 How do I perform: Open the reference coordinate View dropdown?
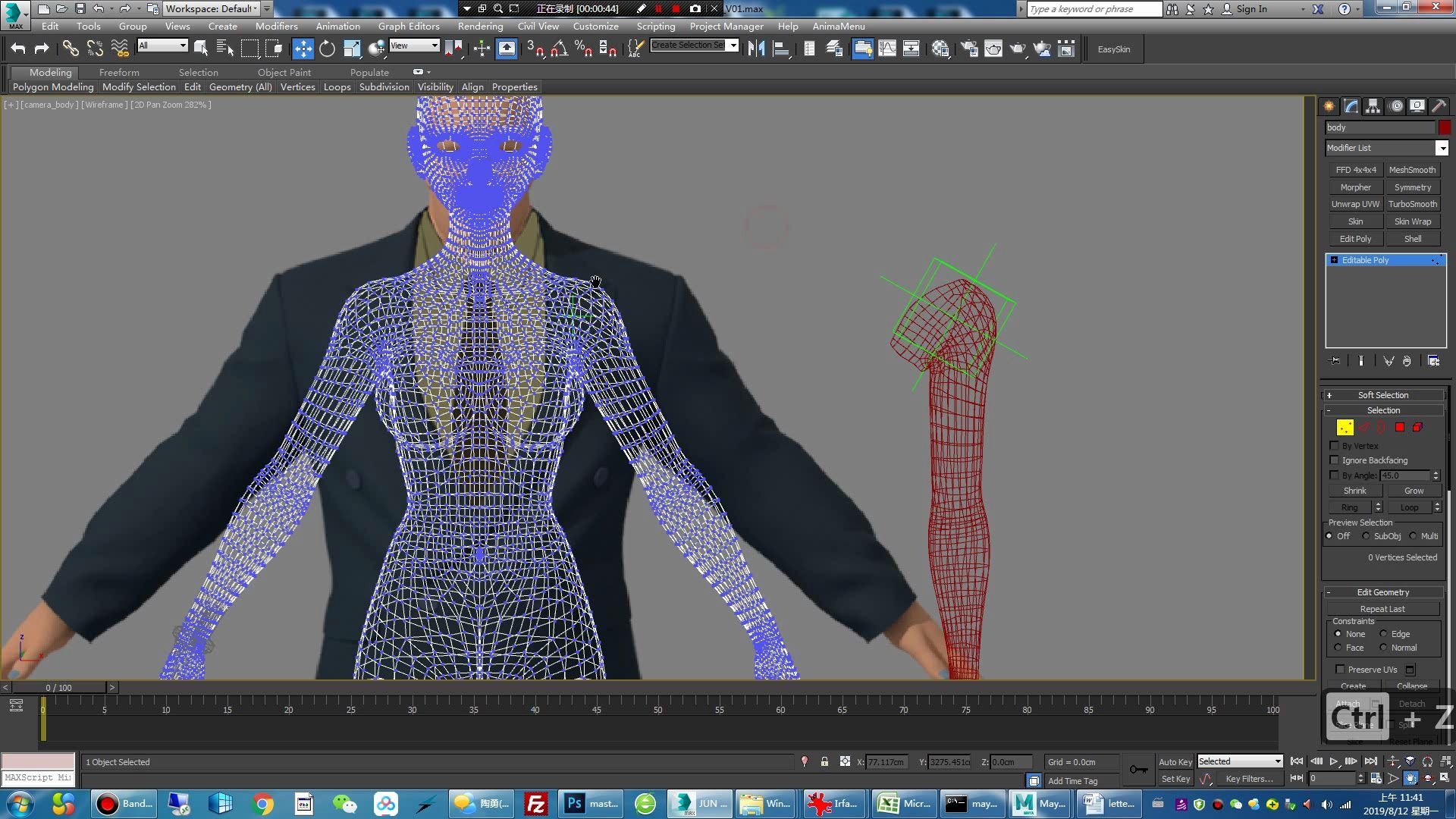tap(414, 46)
